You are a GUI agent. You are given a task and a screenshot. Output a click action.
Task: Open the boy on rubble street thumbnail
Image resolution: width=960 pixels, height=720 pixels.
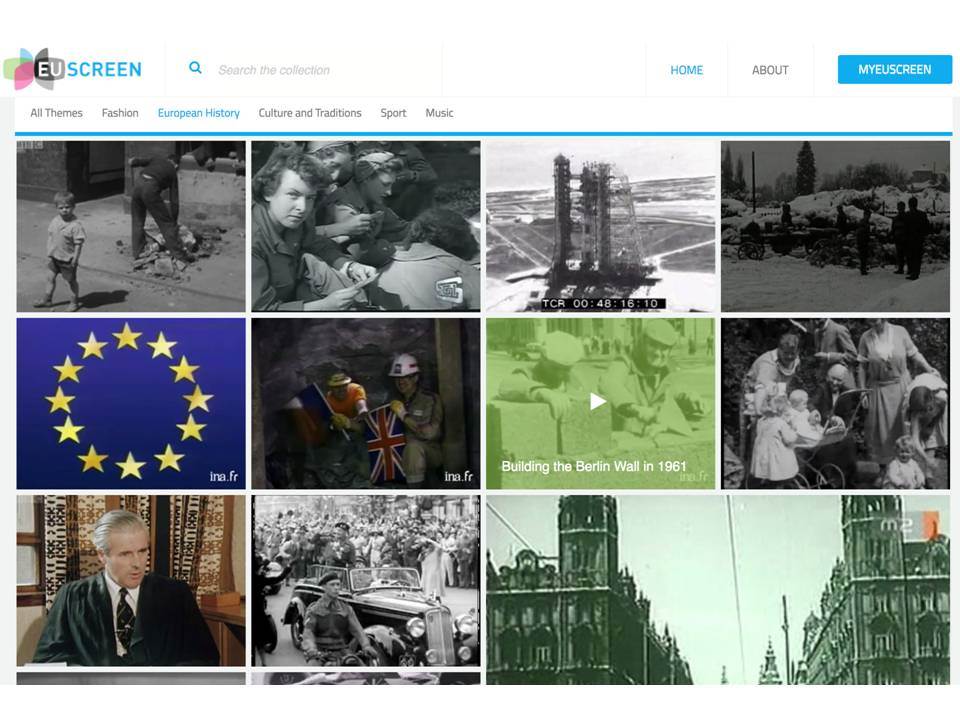[131, 227]
